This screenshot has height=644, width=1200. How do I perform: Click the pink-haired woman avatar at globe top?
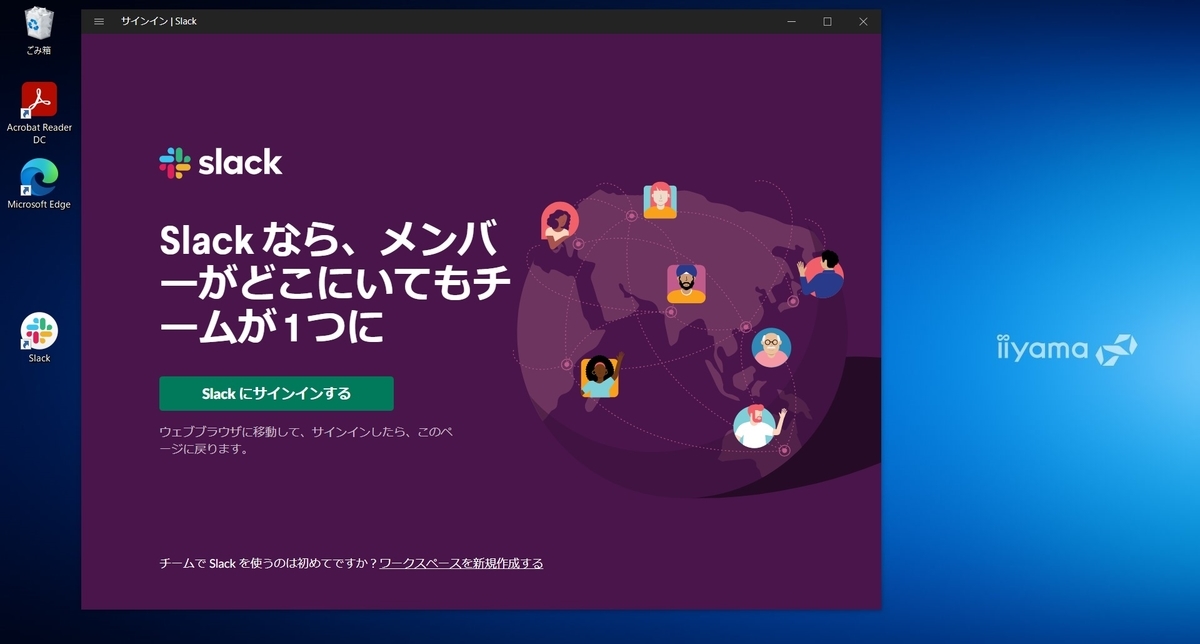click(659, 200)
